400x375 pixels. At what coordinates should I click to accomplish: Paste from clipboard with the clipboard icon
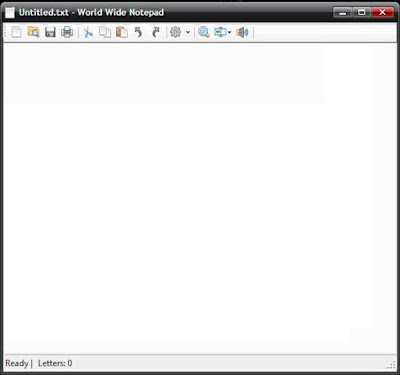click(122, 32)
